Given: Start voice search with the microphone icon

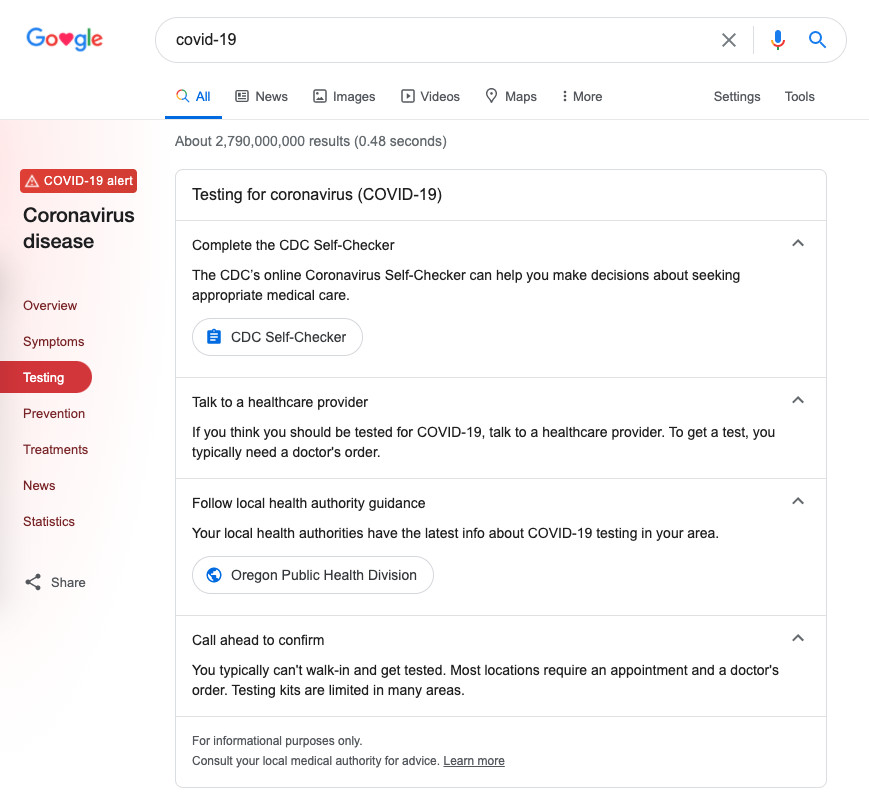Looking at the screenshot, I should click(x=777, y=40).
